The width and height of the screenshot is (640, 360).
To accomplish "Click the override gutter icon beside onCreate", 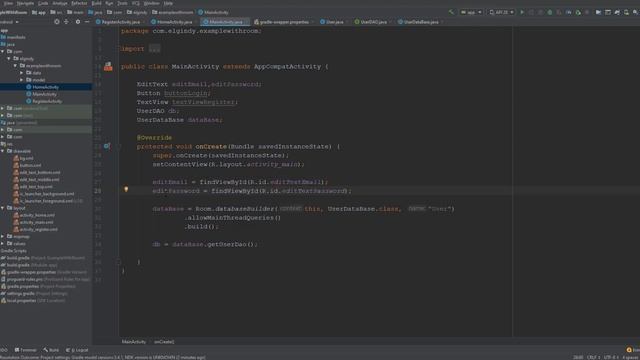I will click(107, 146).
